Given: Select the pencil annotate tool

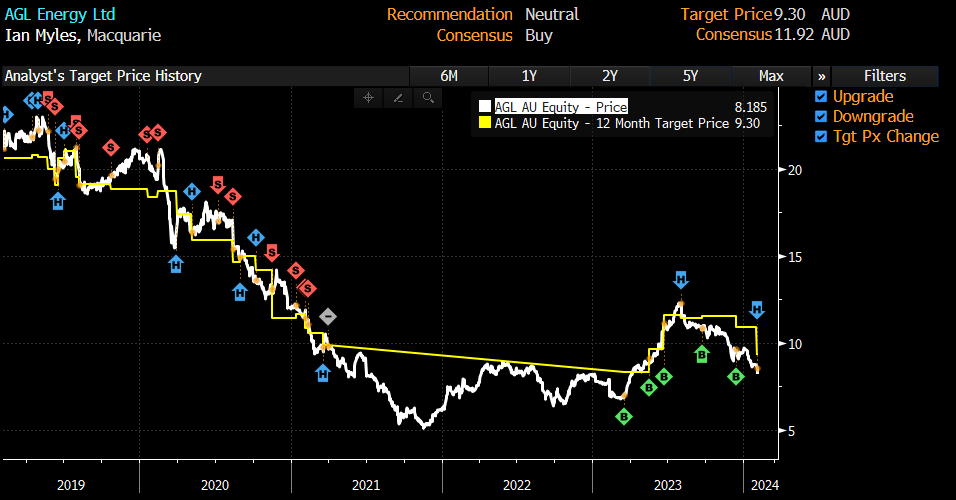Looking at the screenshot, I should point(398,98).
